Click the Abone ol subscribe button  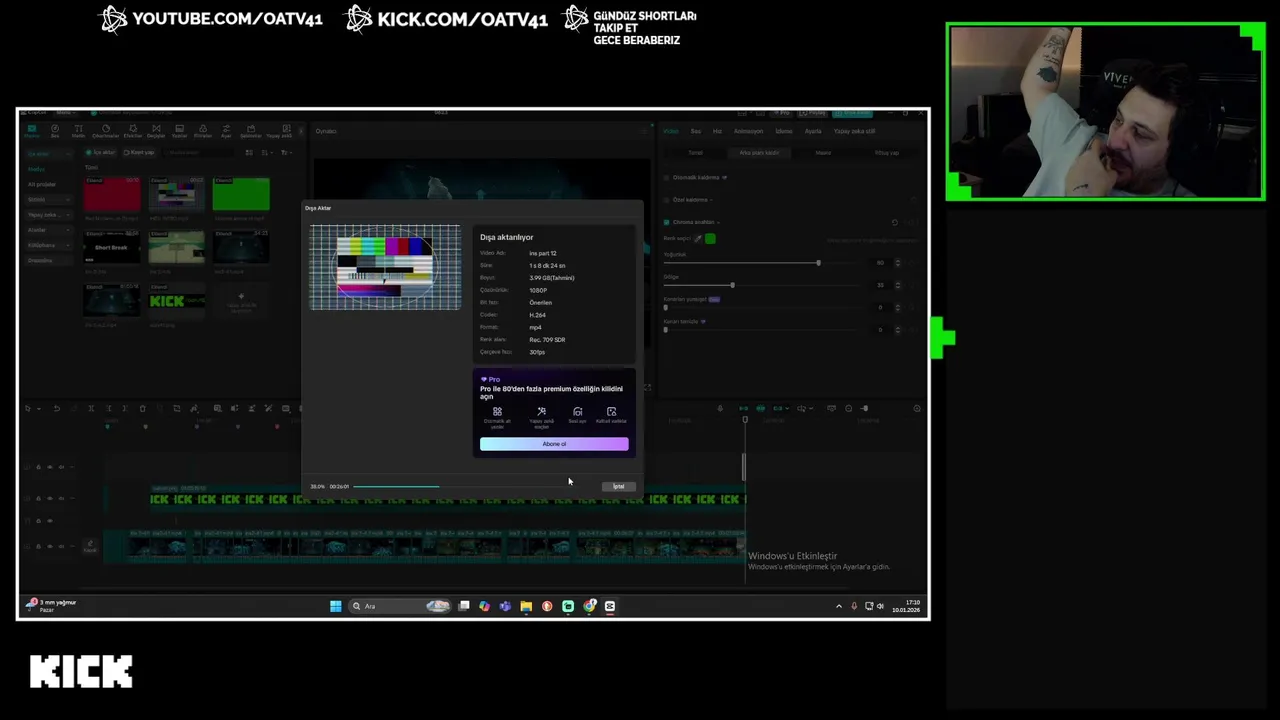coord(554,444)
